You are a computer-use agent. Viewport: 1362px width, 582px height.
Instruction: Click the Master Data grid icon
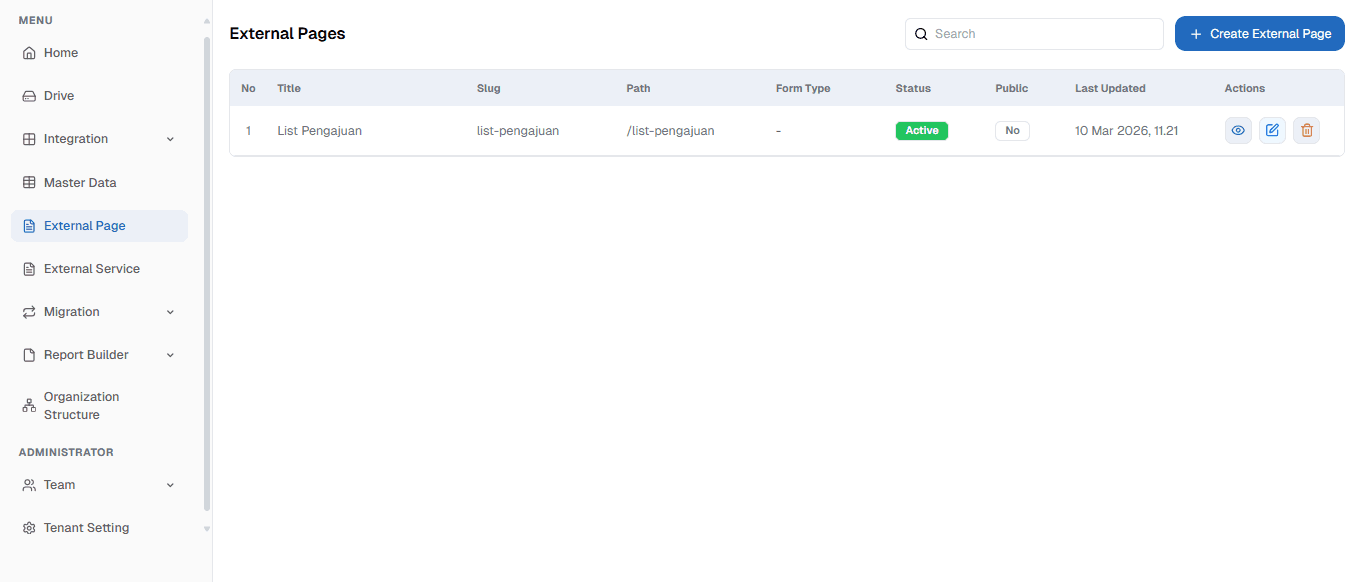click(29, 182)
